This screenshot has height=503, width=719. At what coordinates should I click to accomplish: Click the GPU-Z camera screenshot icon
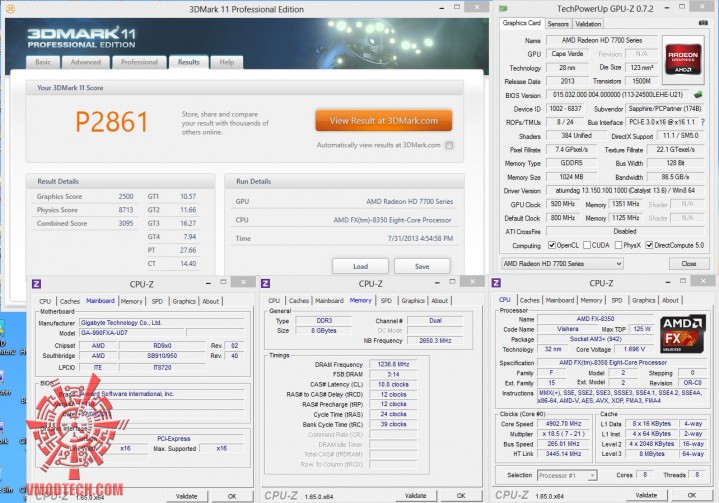[702, 23]
